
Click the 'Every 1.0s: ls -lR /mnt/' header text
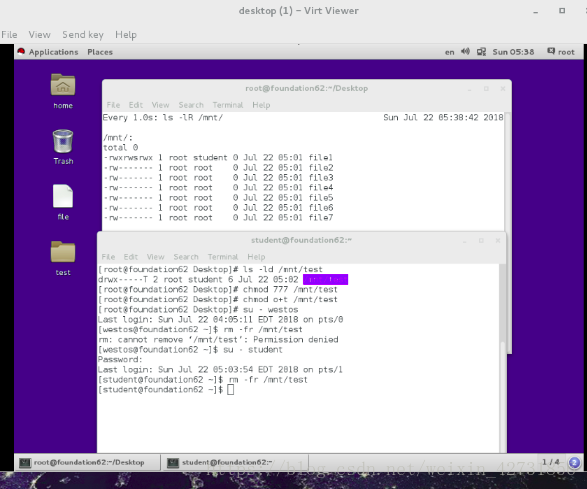[x=163, y=118]
